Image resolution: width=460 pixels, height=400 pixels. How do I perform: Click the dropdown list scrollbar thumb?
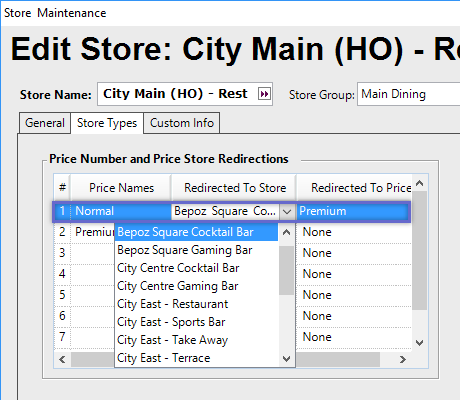286,270
